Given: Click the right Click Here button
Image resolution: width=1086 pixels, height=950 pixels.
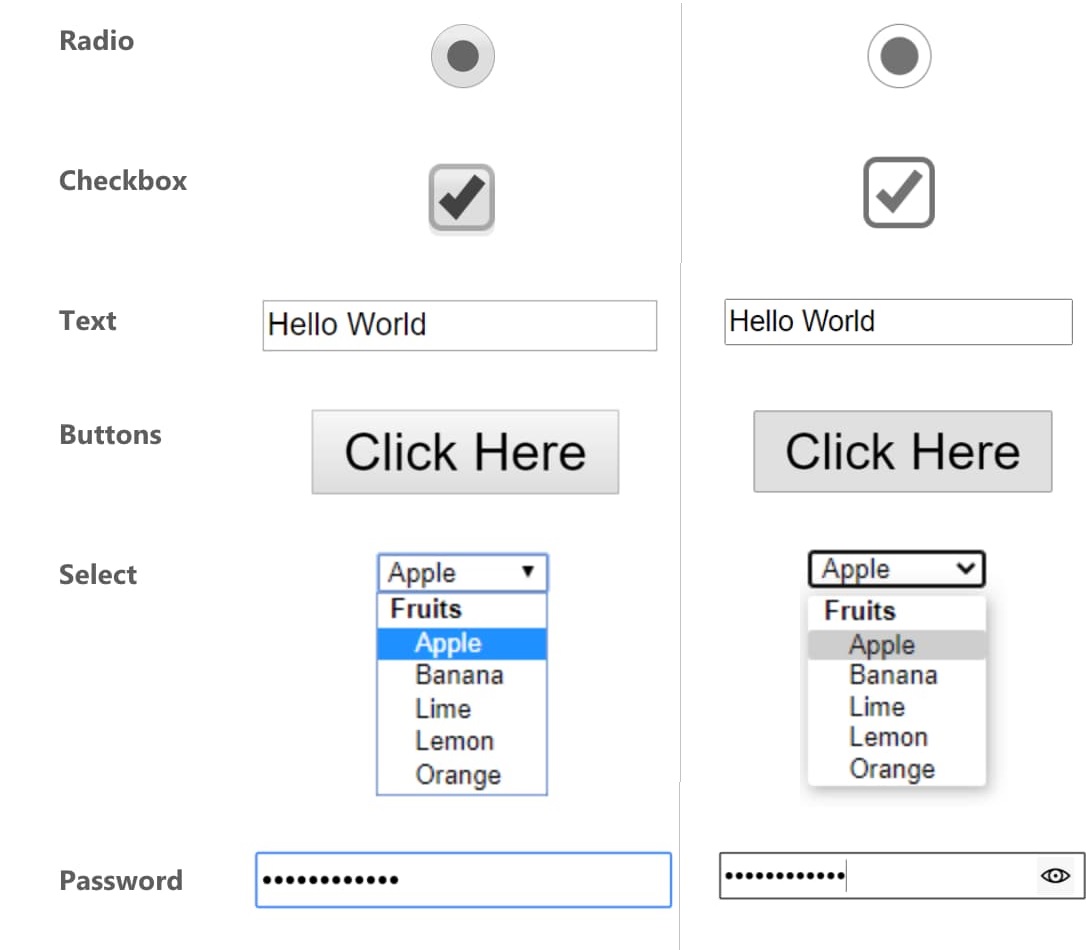Looking at the screenshot, I should coord(901,451).
